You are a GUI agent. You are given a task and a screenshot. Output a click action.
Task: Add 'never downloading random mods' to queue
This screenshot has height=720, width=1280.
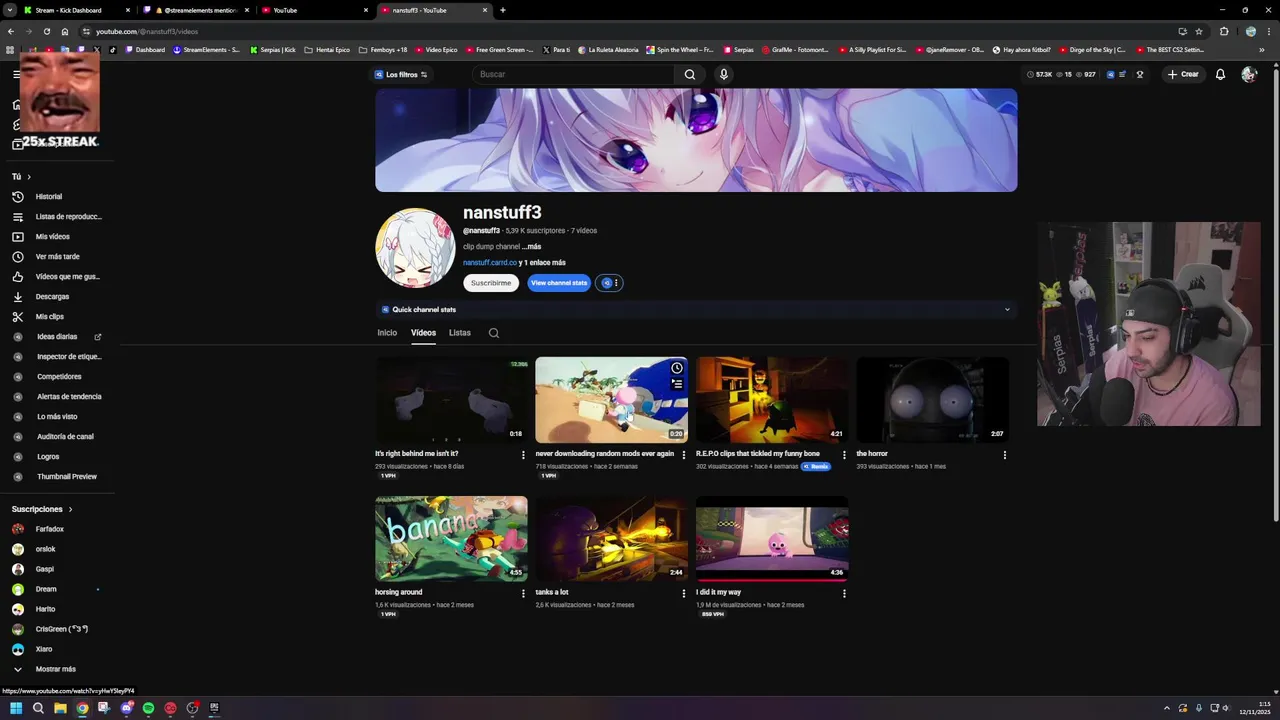pyautogui.click(x=677, y=384)
